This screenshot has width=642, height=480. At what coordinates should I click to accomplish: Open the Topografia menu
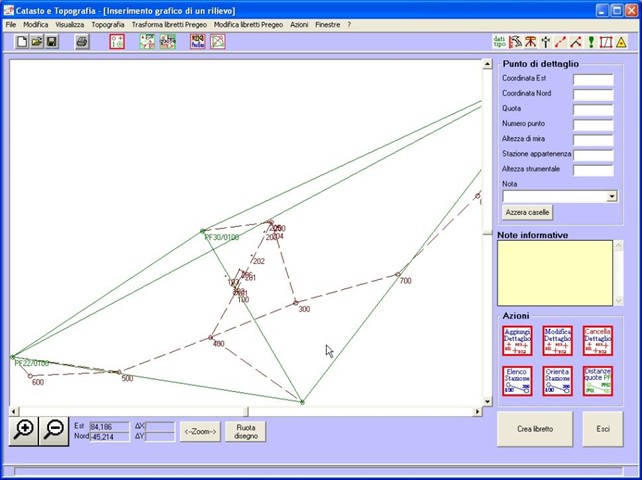(x=108, y=23)
